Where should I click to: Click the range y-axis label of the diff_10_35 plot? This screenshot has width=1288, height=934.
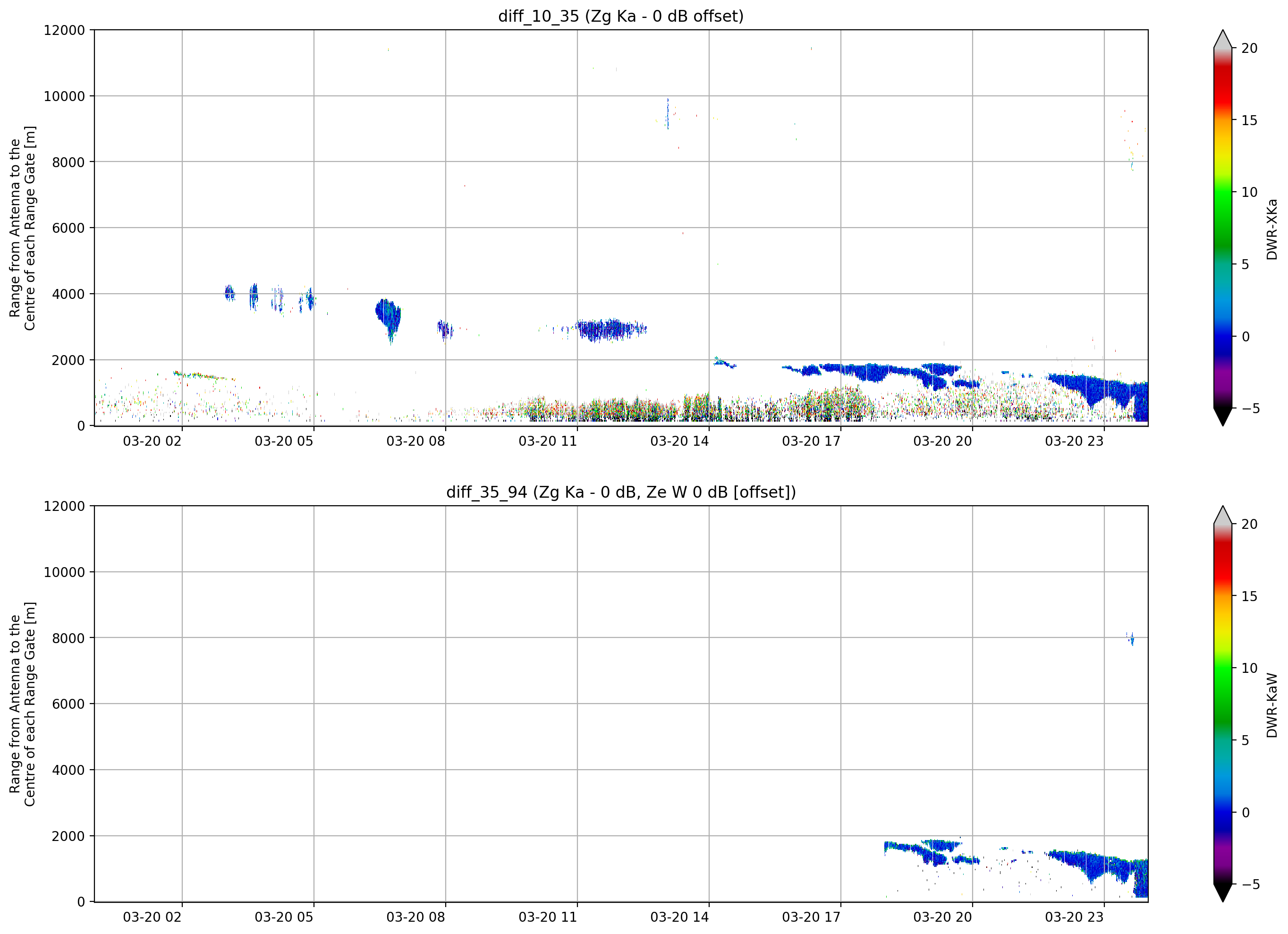pyautogui.click(x=22, y=228)
